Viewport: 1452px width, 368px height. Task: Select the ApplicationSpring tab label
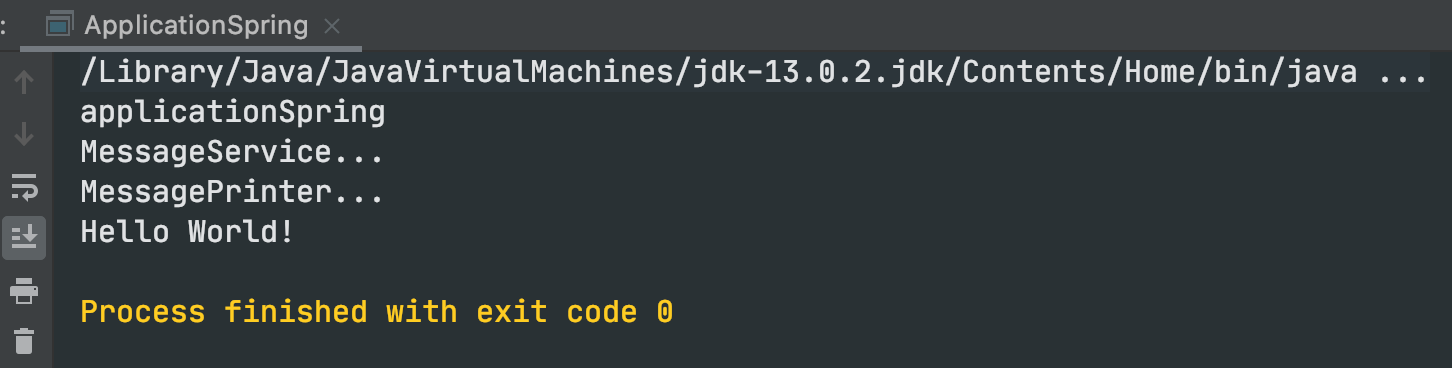pos(196,25)
